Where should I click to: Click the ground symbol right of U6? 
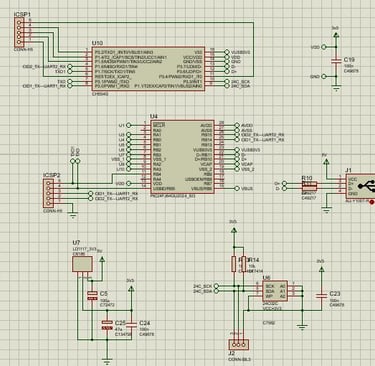point(302,327)
